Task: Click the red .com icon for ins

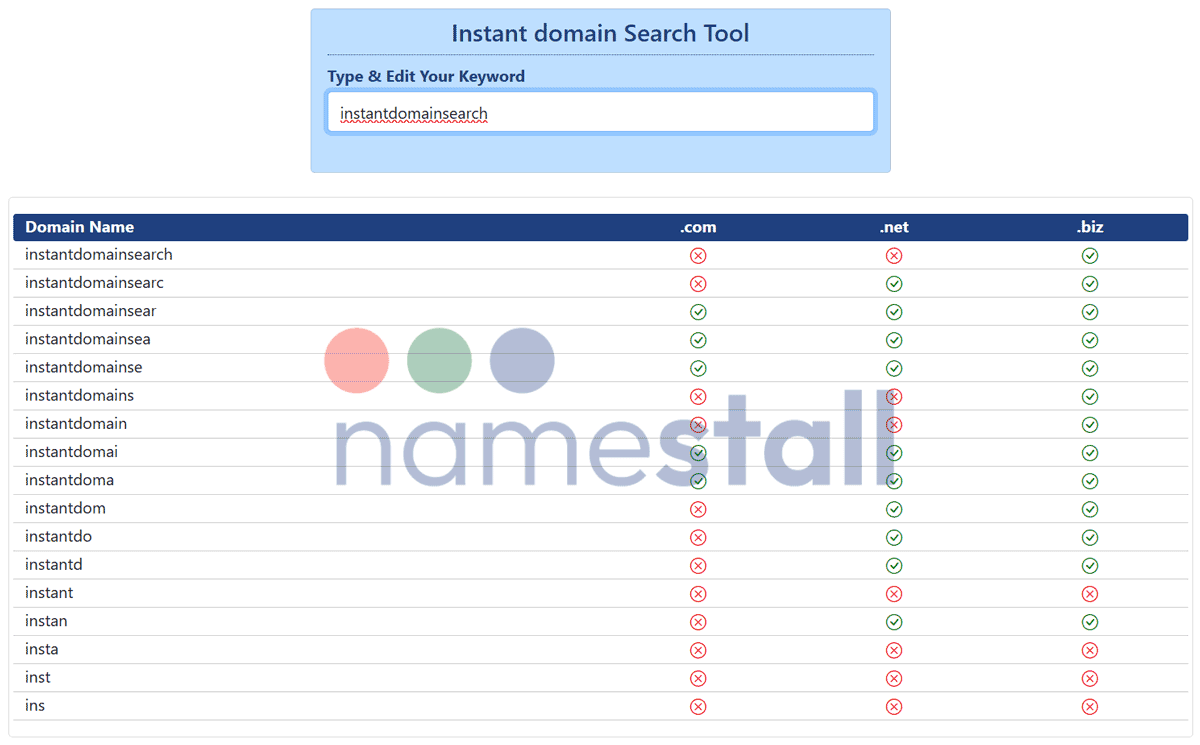Action: click(698, 705)
